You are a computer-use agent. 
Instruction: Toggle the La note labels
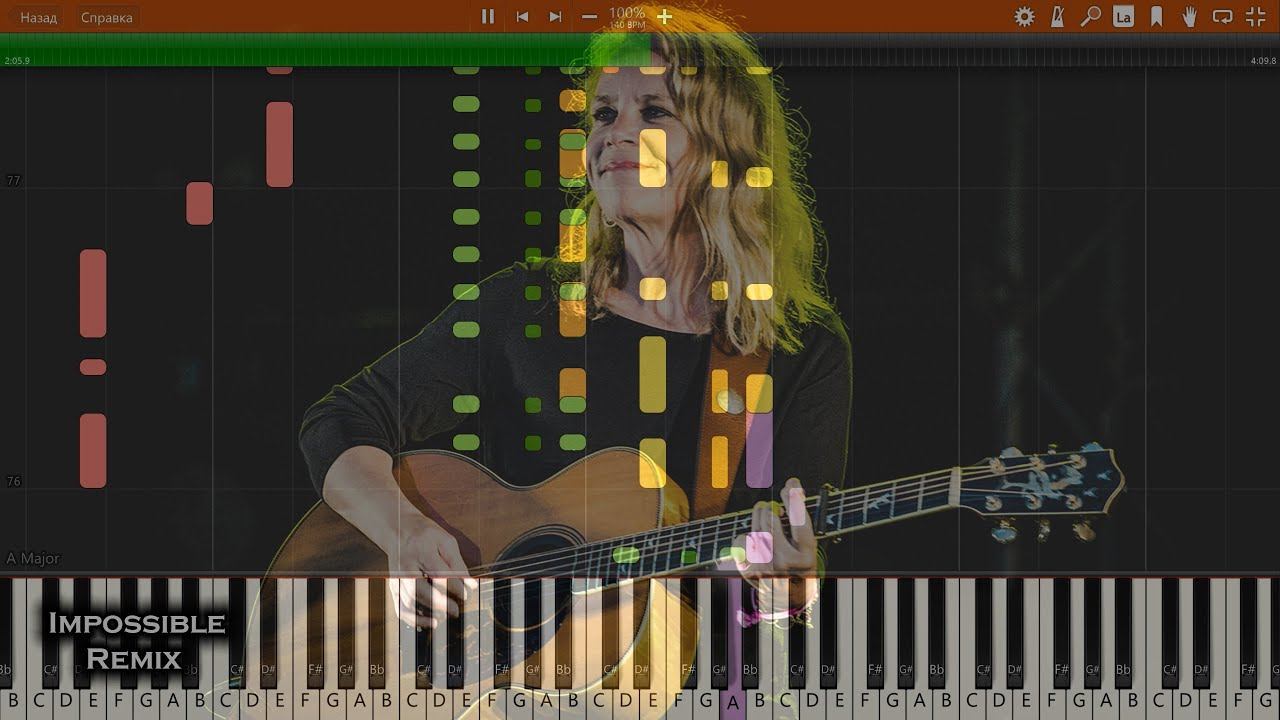[x=1123, y=16]
